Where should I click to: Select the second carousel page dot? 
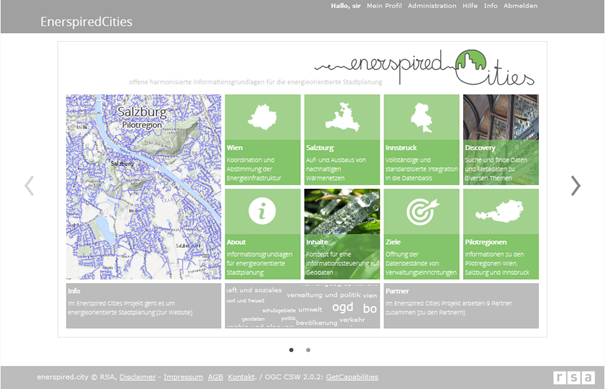pos(308,350)
